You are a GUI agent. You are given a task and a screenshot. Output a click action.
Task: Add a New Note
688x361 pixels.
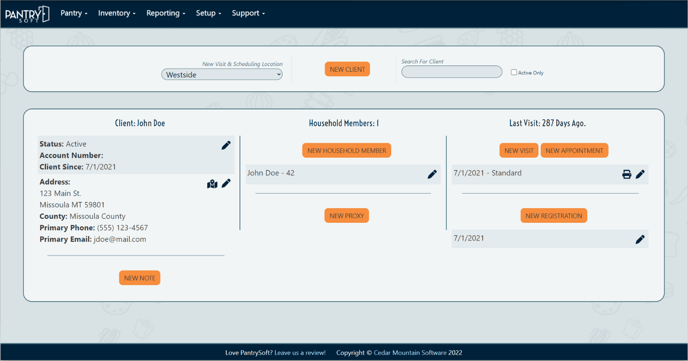(x=140, y=278)
